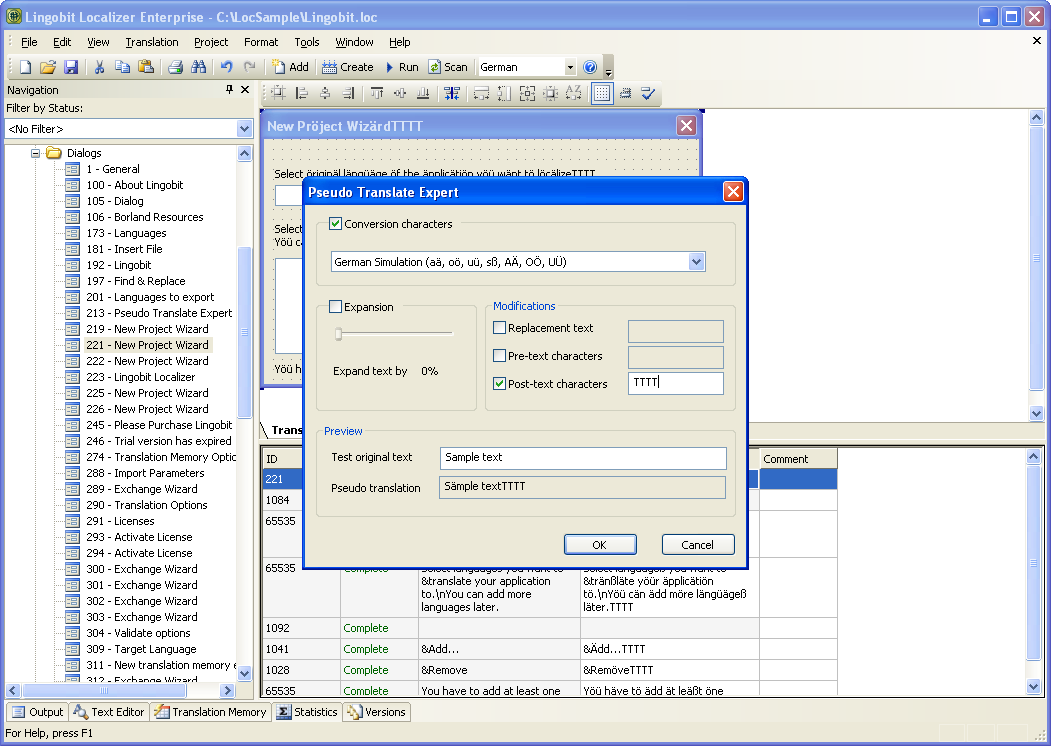1051x746 pixels.
Task: Click the center horizontally layout icon
Action: pos(325,93)
